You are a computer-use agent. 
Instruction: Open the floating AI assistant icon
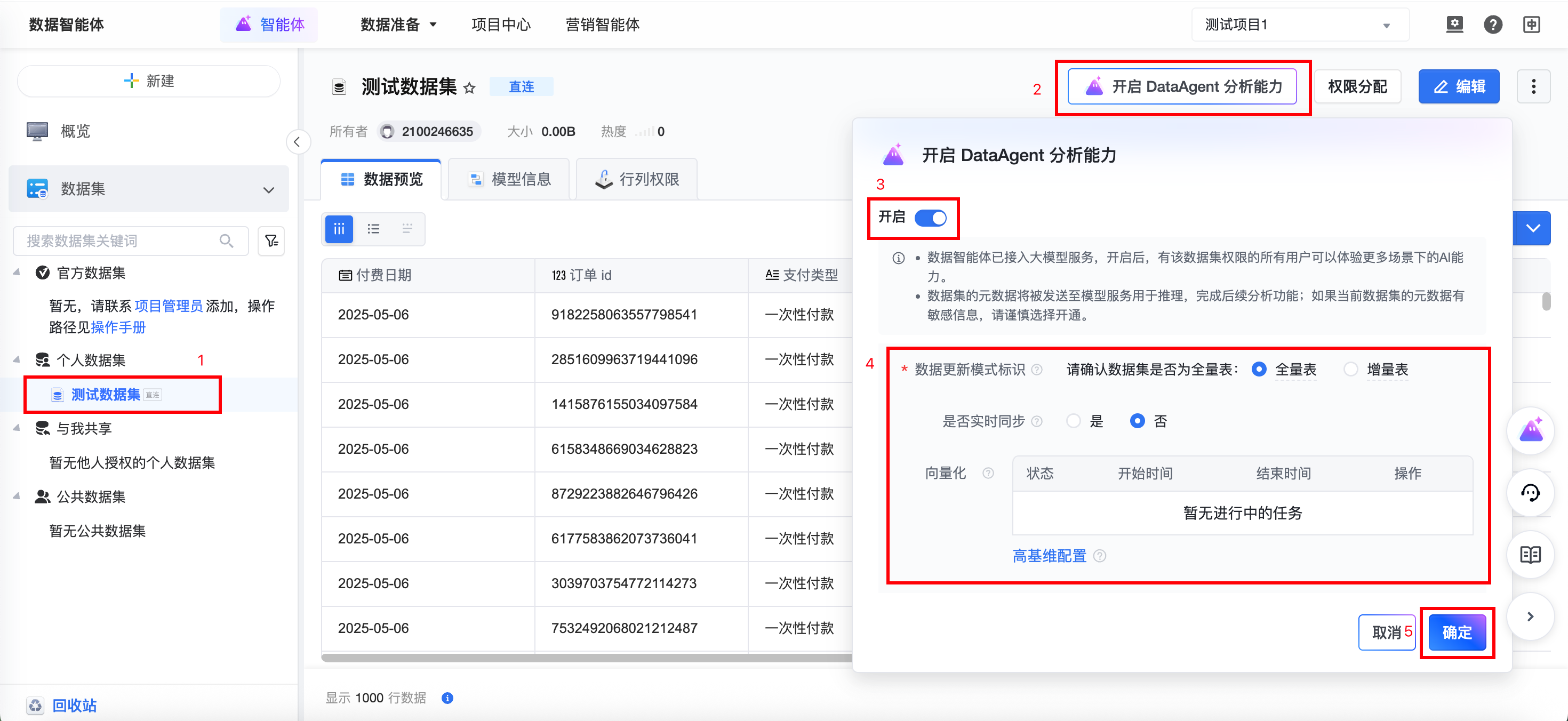coord(1530,431)
